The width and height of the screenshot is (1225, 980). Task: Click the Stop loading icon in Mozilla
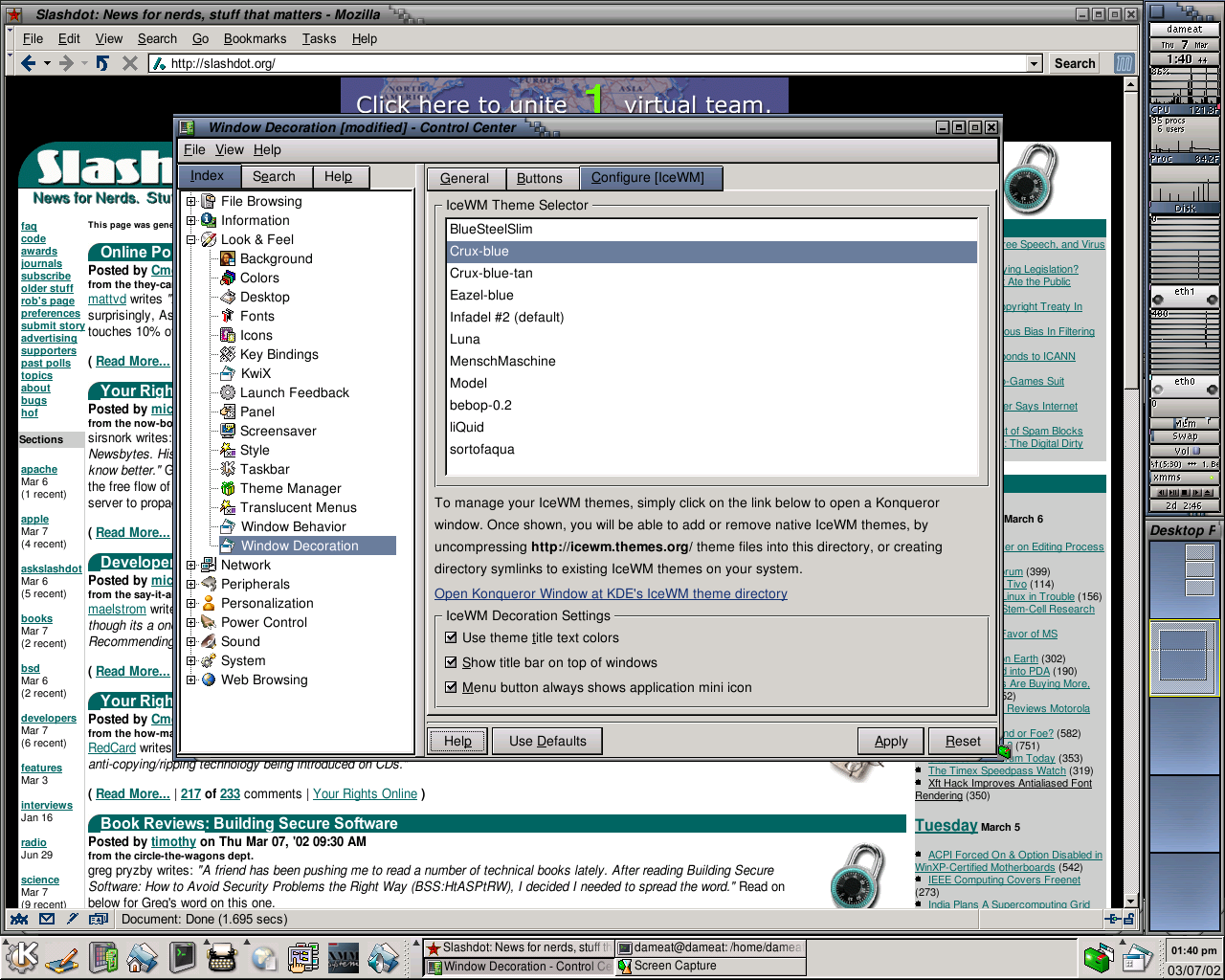point(128,63)
